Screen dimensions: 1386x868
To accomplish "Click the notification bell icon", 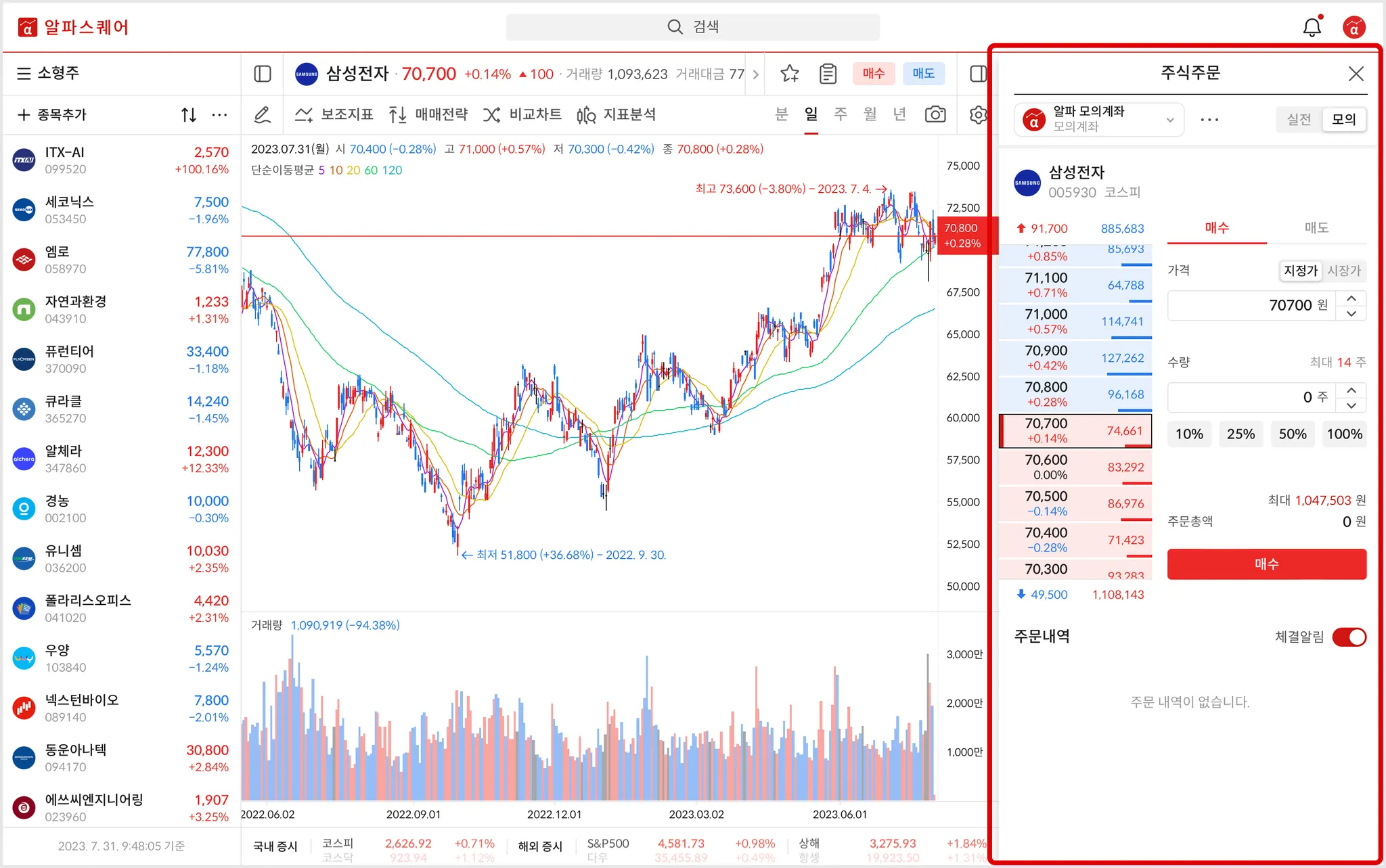I will [1312, 27].
